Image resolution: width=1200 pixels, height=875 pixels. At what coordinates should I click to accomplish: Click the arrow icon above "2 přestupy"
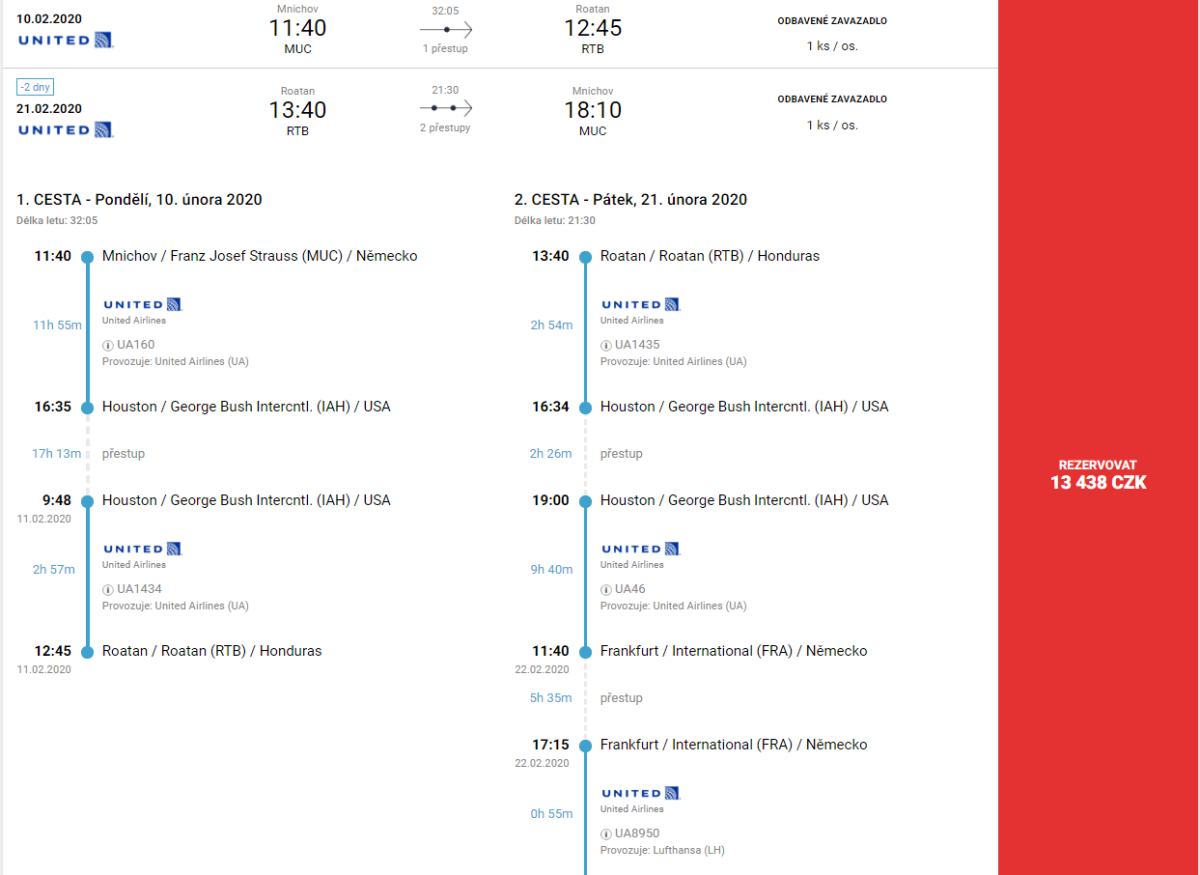tap(445, 108)
